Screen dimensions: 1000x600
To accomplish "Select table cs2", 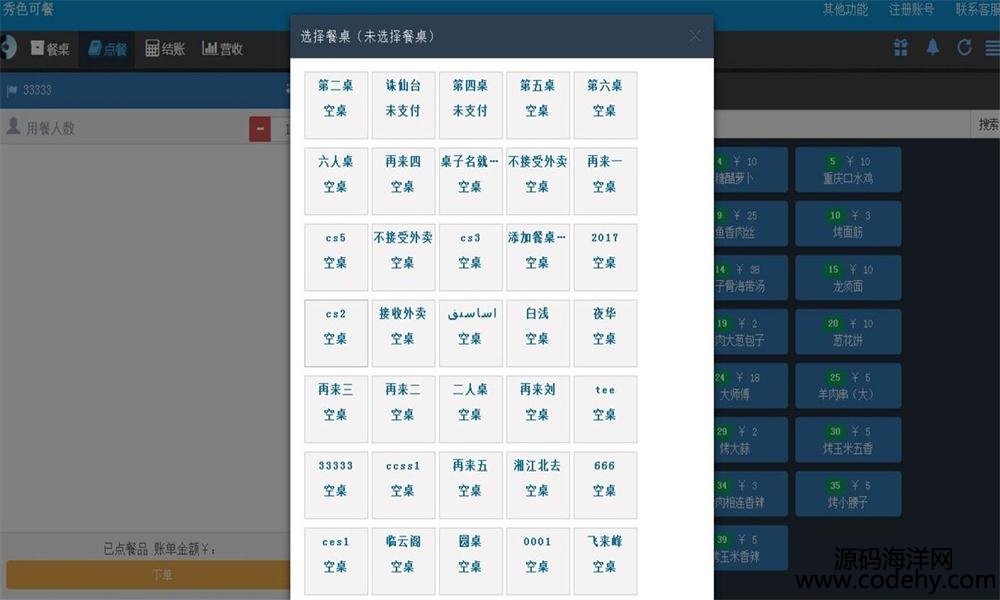I will coord(336,326).
